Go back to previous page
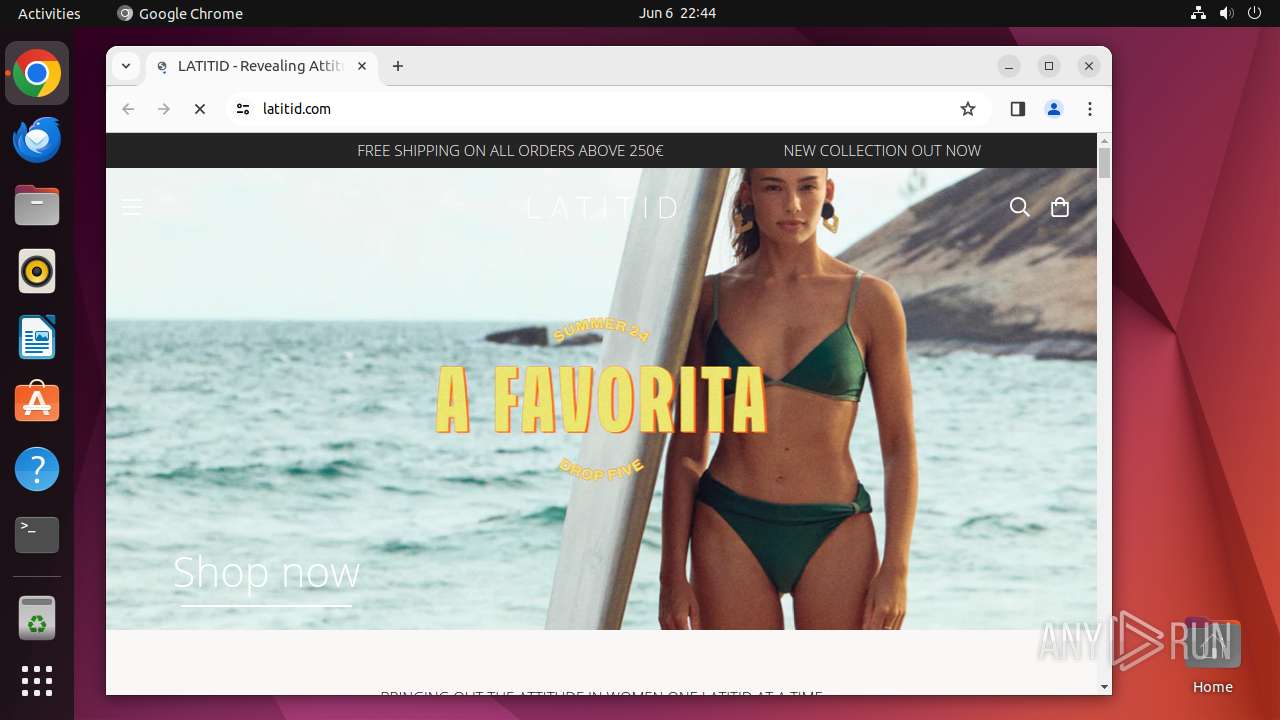This screenshot has width=1280, height=720. click(x=128, y=109)
